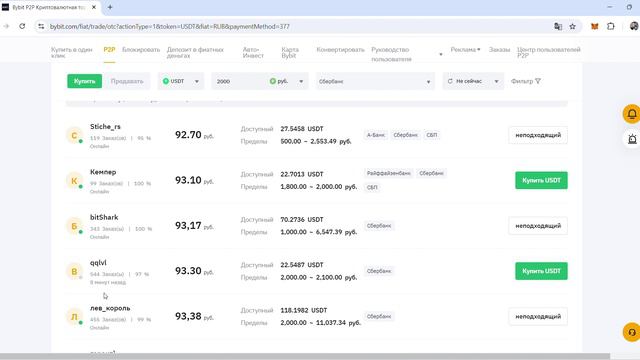
Task: Open browser profile avatar
Action: point(634,26)
